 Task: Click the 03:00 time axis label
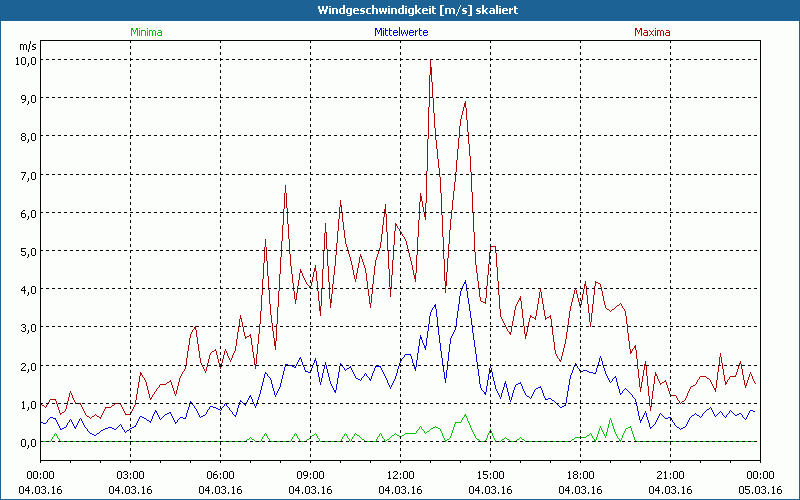(130, 476)
